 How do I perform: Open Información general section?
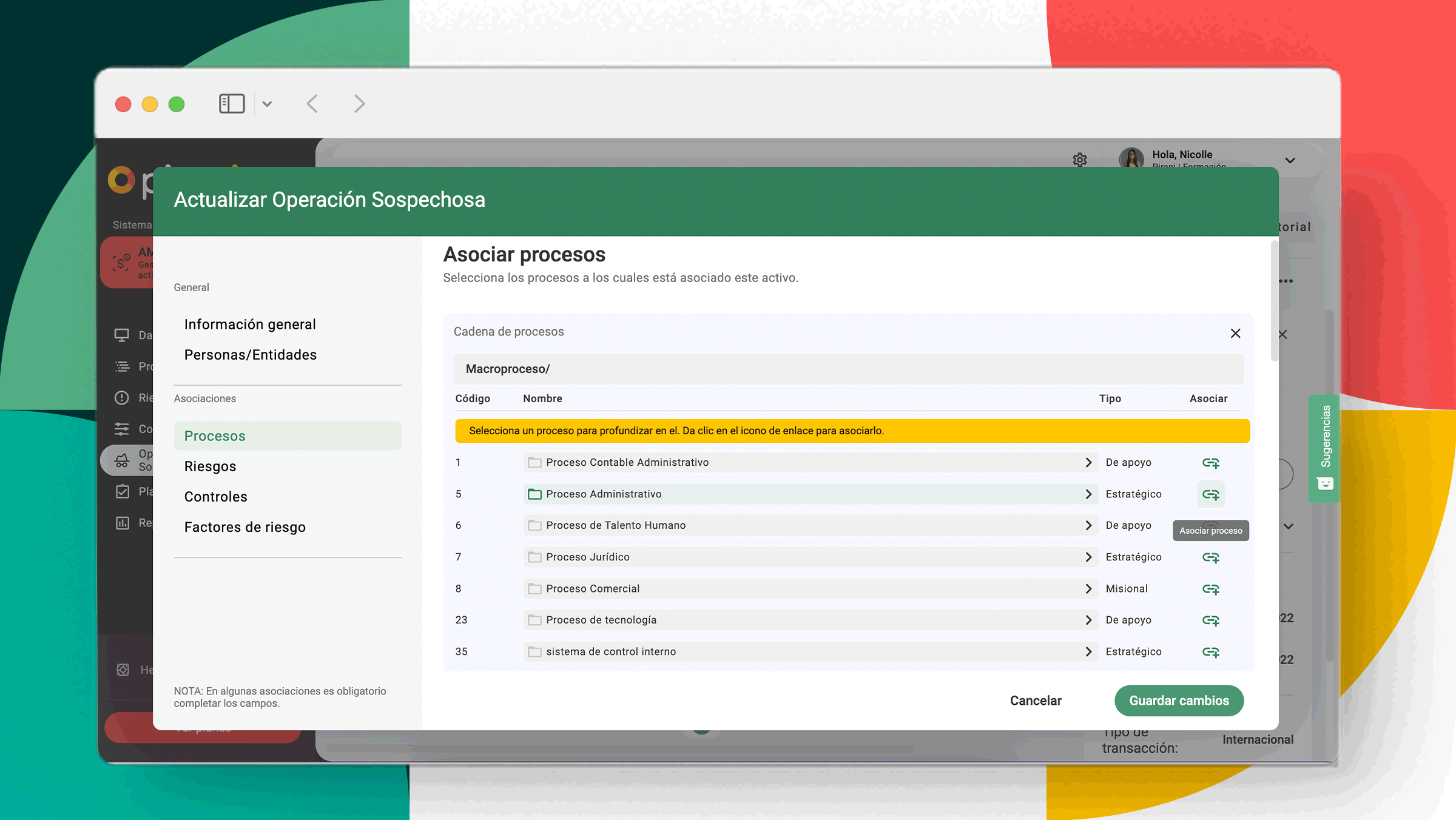coord(250,324)
